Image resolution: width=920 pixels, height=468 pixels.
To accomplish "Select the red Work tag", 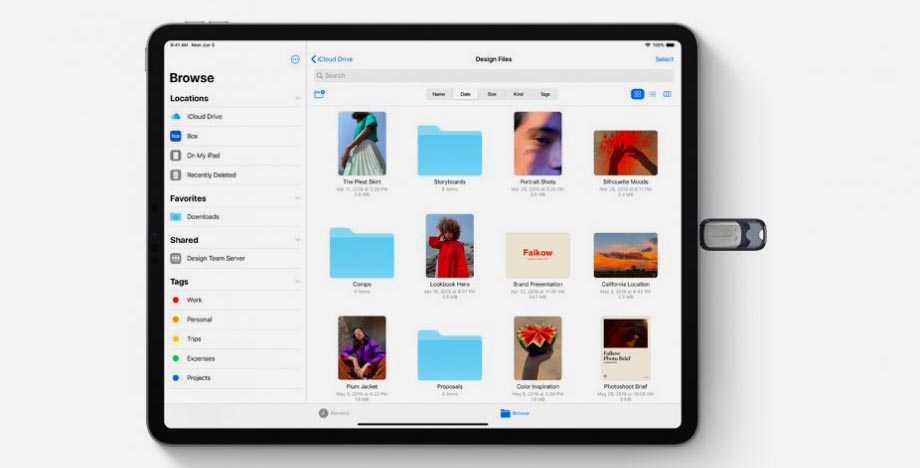I will tap(235, 300).
